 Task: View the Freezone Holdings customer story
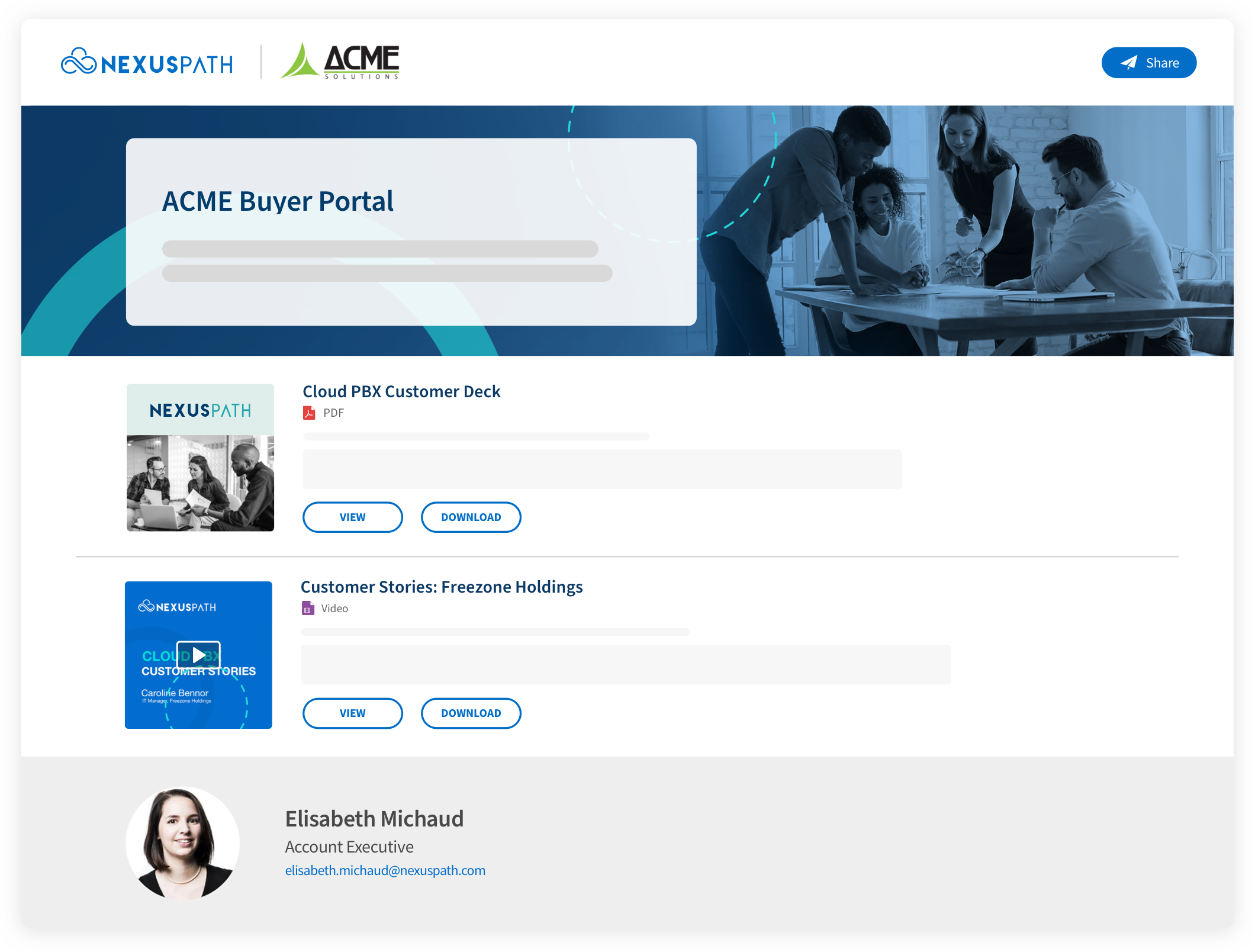[353, 713]
